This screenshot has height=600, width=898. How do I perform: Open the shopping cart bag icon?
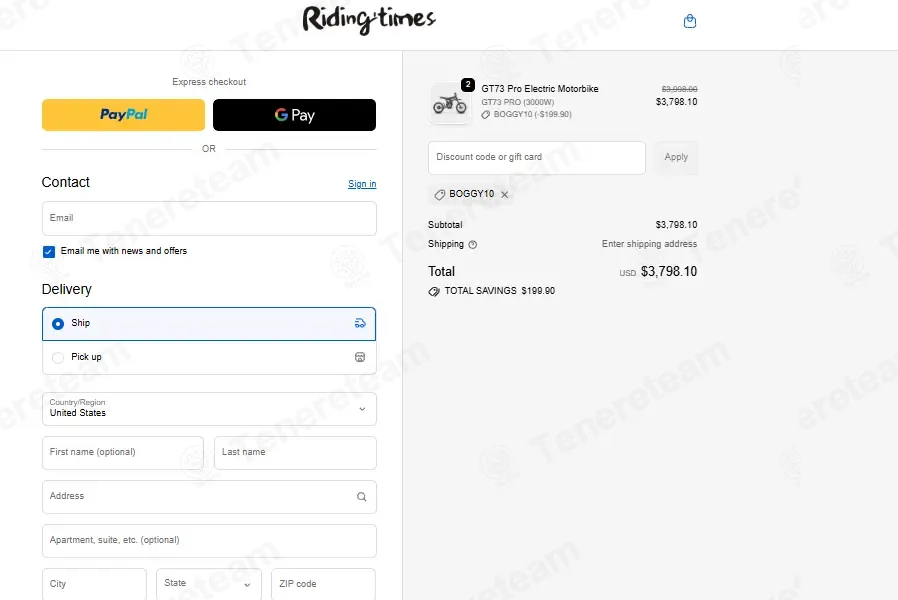690,21
